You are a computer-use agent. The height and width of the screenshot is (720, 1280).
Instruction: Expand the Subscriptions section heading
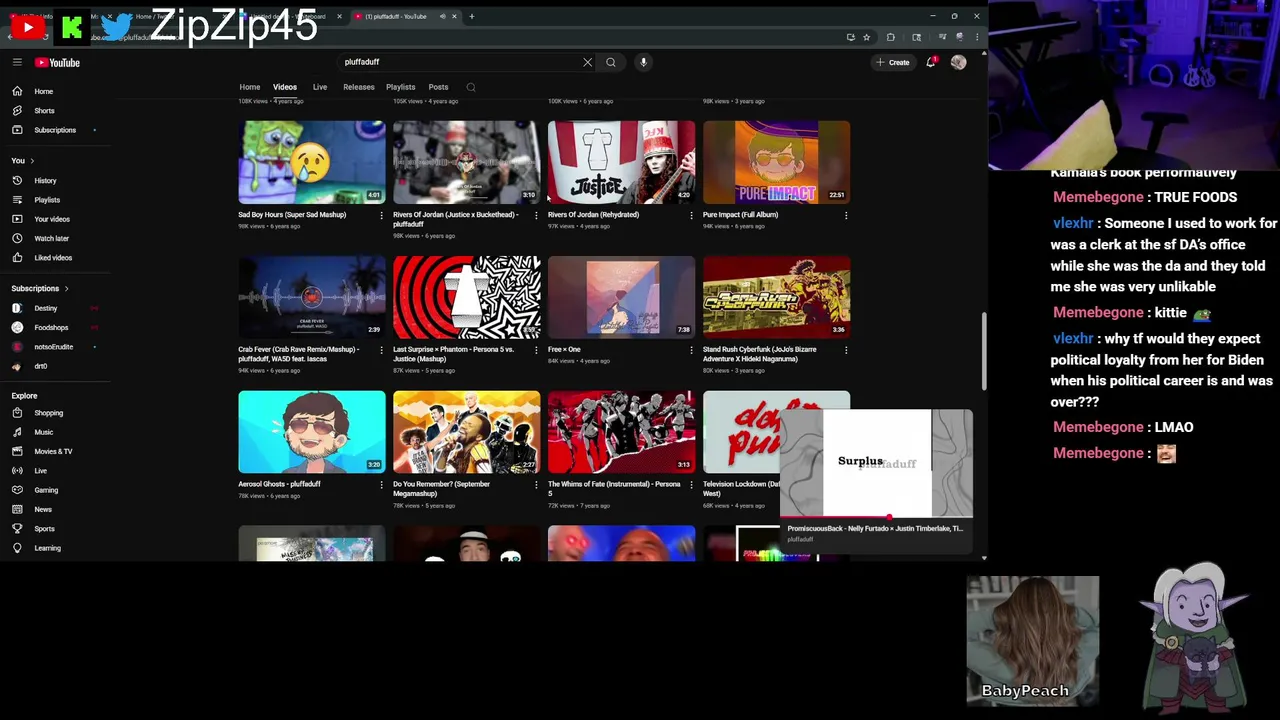coord(40,288)
